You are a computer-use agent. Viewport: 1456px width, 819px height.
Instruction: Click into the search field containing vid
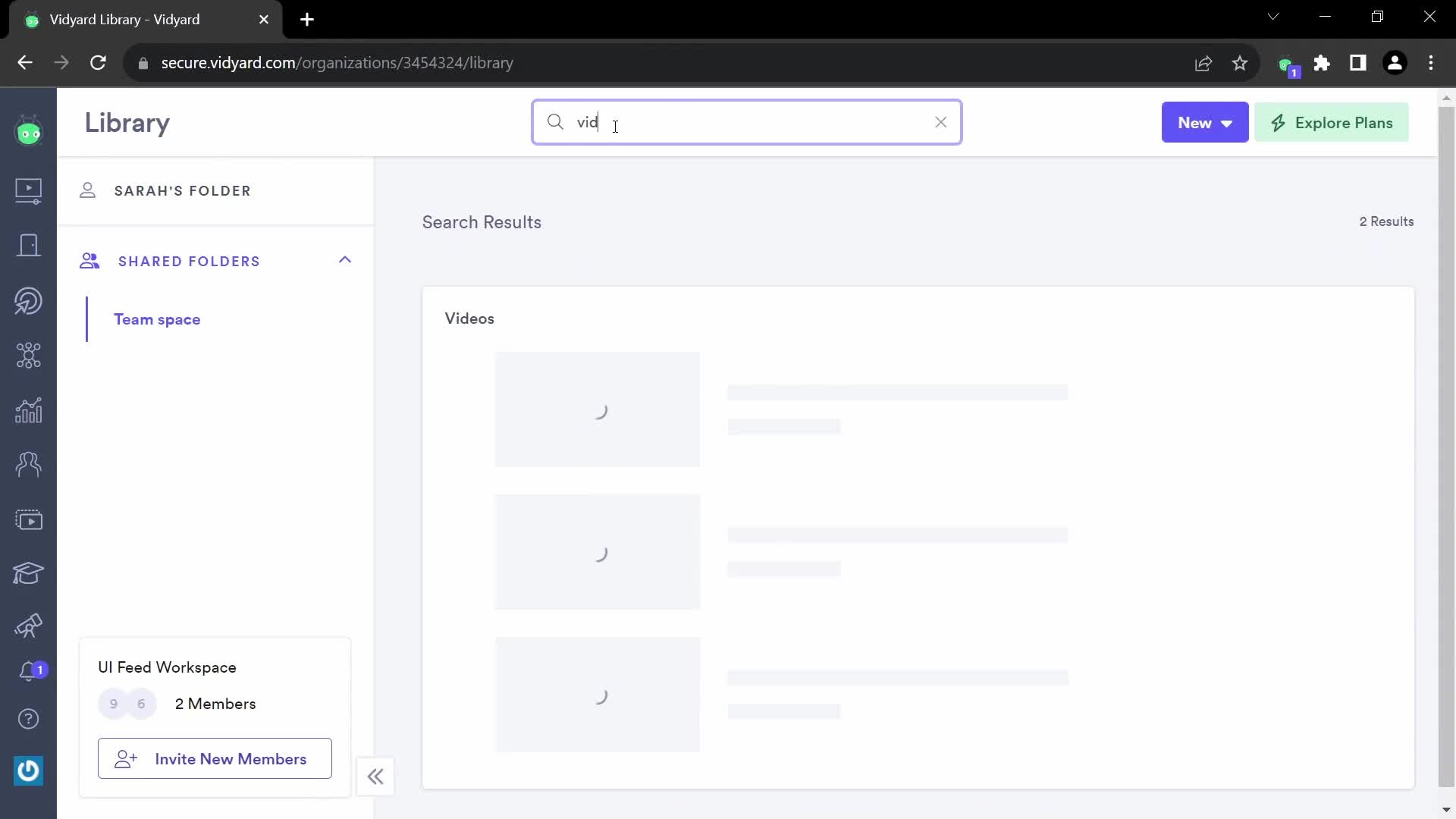point(747,122)
